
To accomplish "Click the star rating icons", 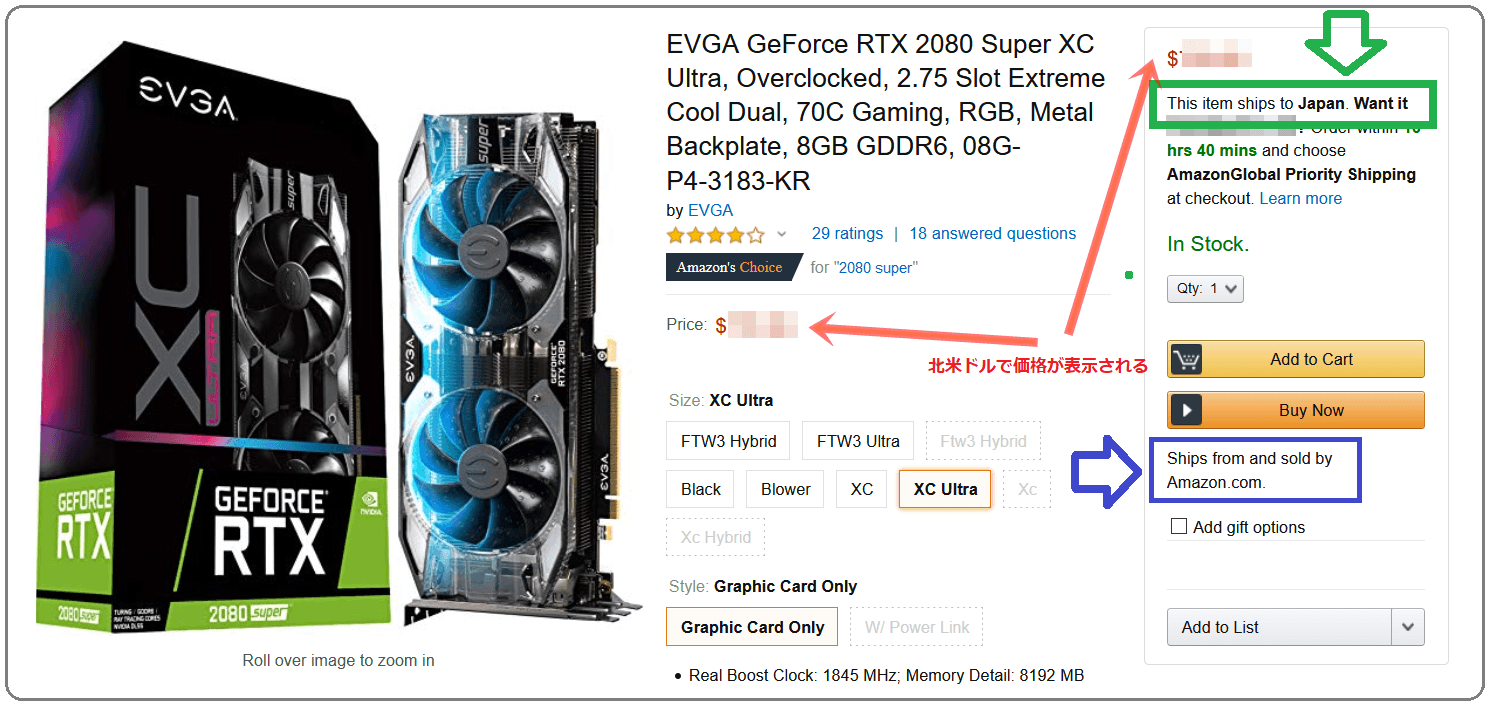I will (715, 235).
